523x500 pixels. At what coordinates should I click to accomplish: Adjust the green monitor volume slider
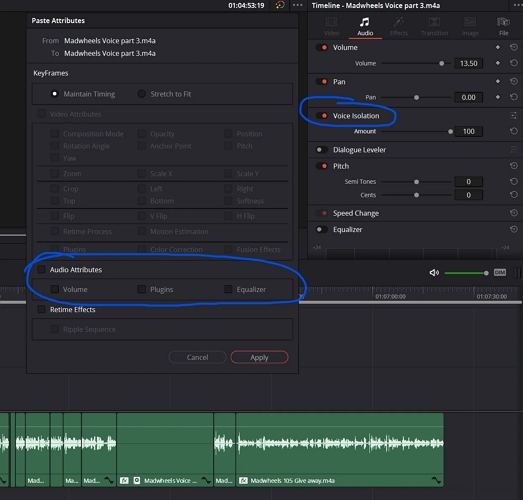466,273
